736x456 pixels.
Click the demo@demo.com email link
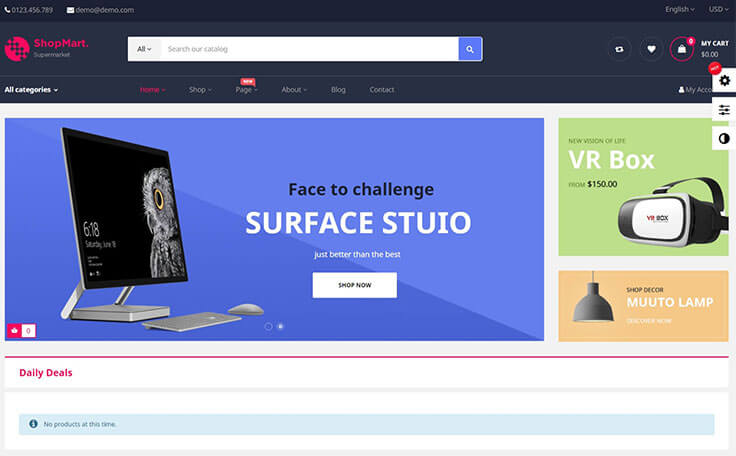(100, 9)
